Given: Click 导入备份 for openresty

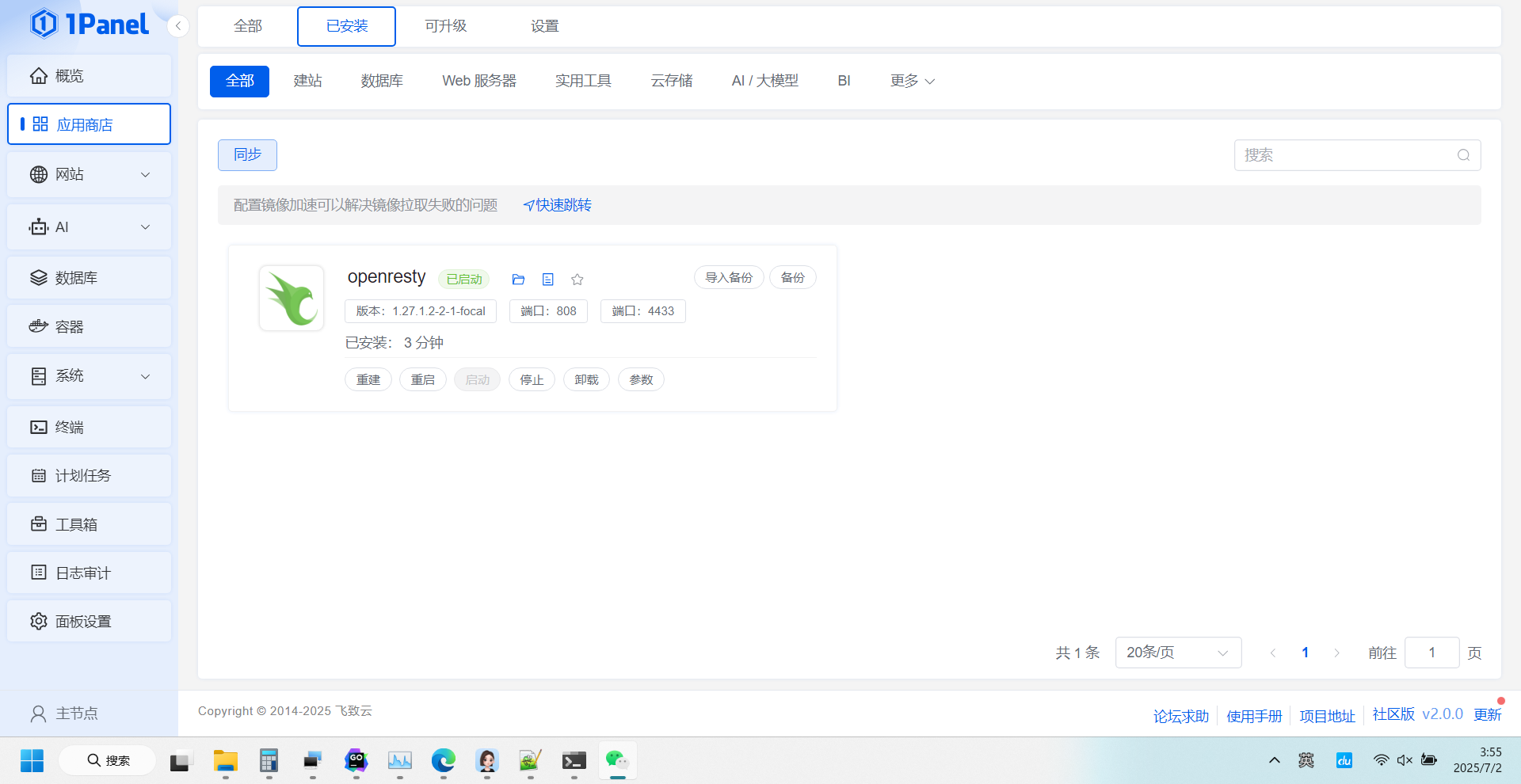Looking at the screenshot, I should click(729, 277).
